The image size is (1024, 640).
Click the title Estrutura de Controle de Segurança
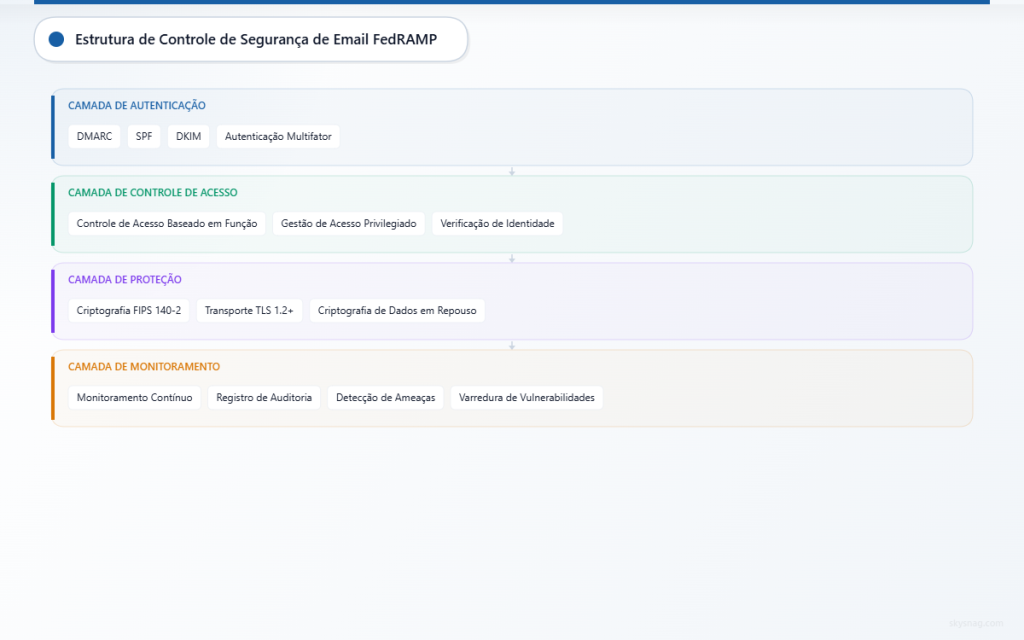point(256,40)
